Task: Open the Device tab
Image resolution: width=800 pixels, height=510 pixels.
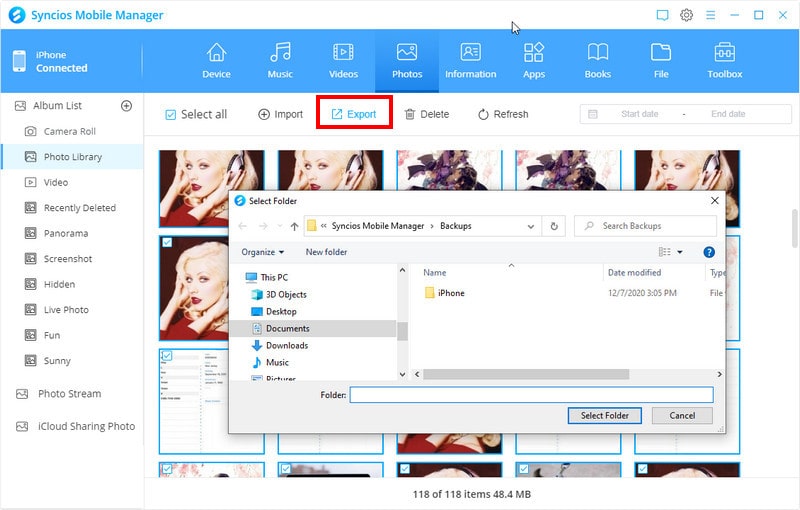Action: 216,61
